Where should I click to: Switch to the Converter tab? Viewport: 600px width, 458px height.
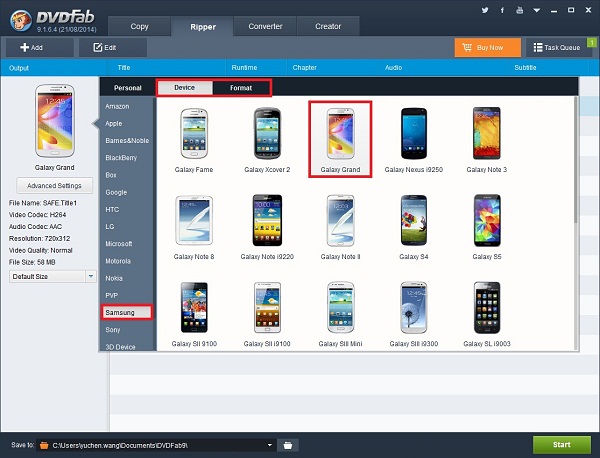point(265,26)
